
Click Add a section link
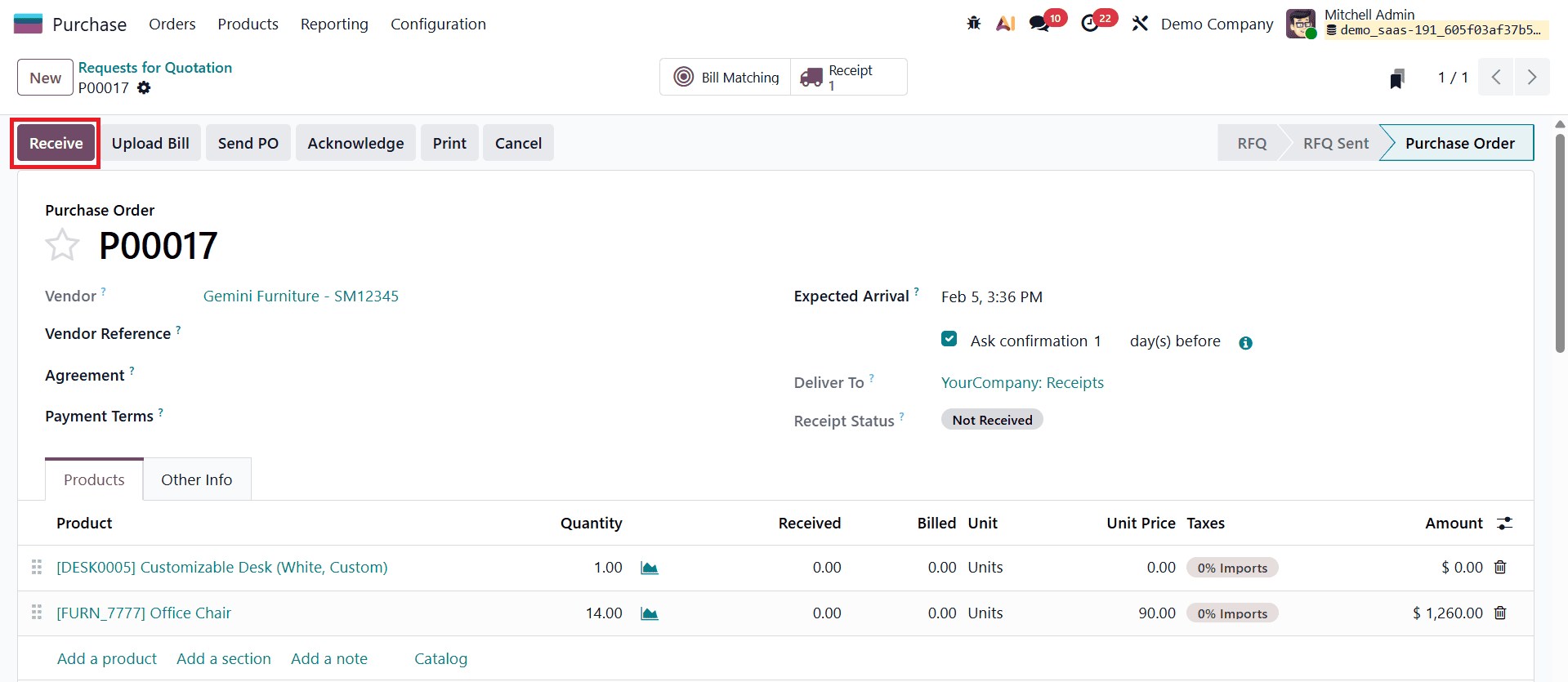pos(224,658)
